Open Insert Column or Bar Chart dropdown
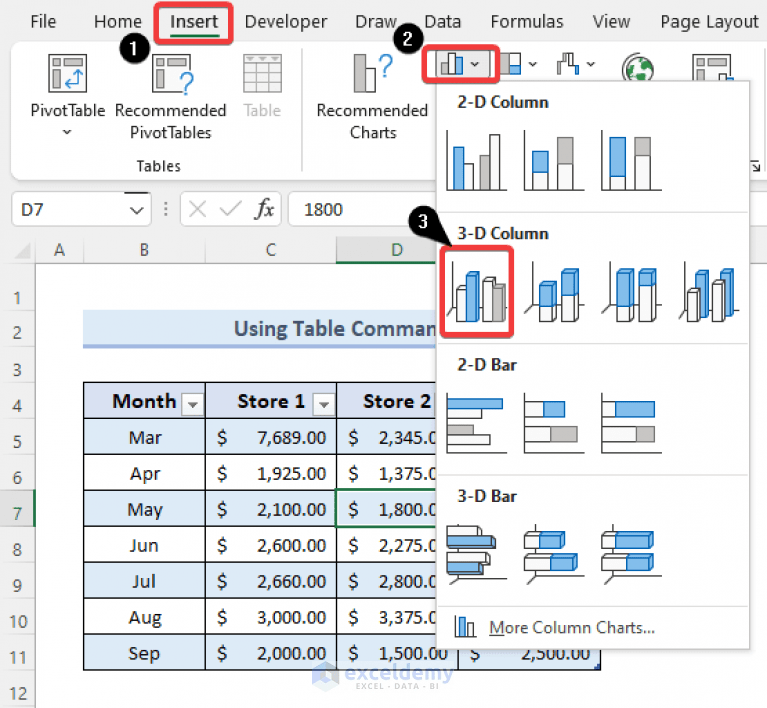The height and width of the screenshot is (708, 767). coord(461,64)
